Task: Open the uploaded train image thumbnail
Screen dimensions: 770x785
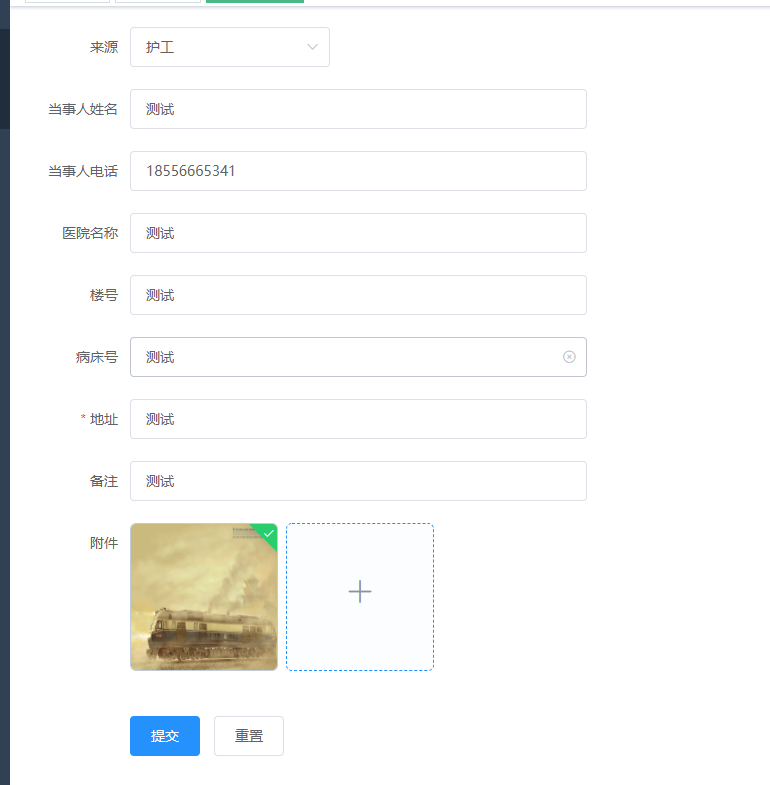Action: point(204,597)
